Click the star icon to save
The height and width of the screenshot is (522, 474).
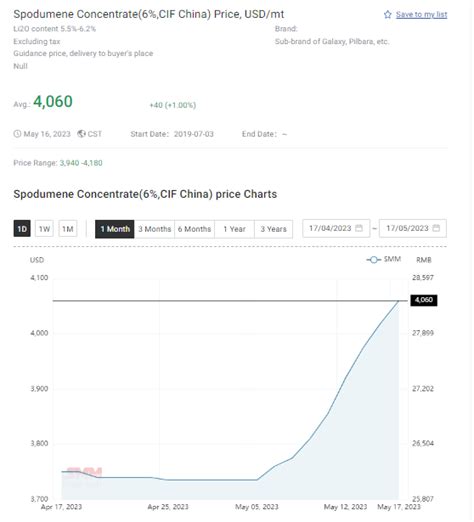point(389,15)
